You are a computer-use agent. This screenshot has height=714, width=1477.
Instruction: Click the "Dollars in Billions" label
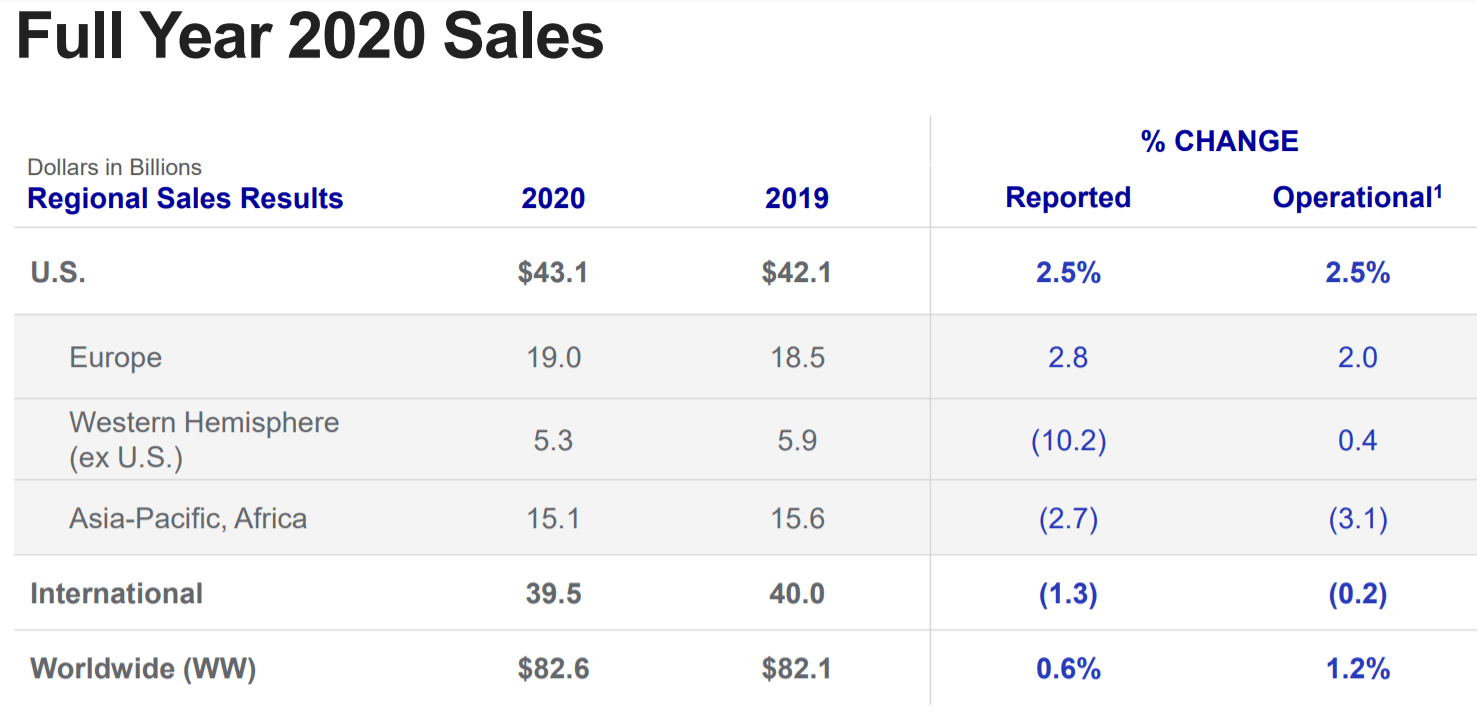pyautogui.click(x=114, y=167)
